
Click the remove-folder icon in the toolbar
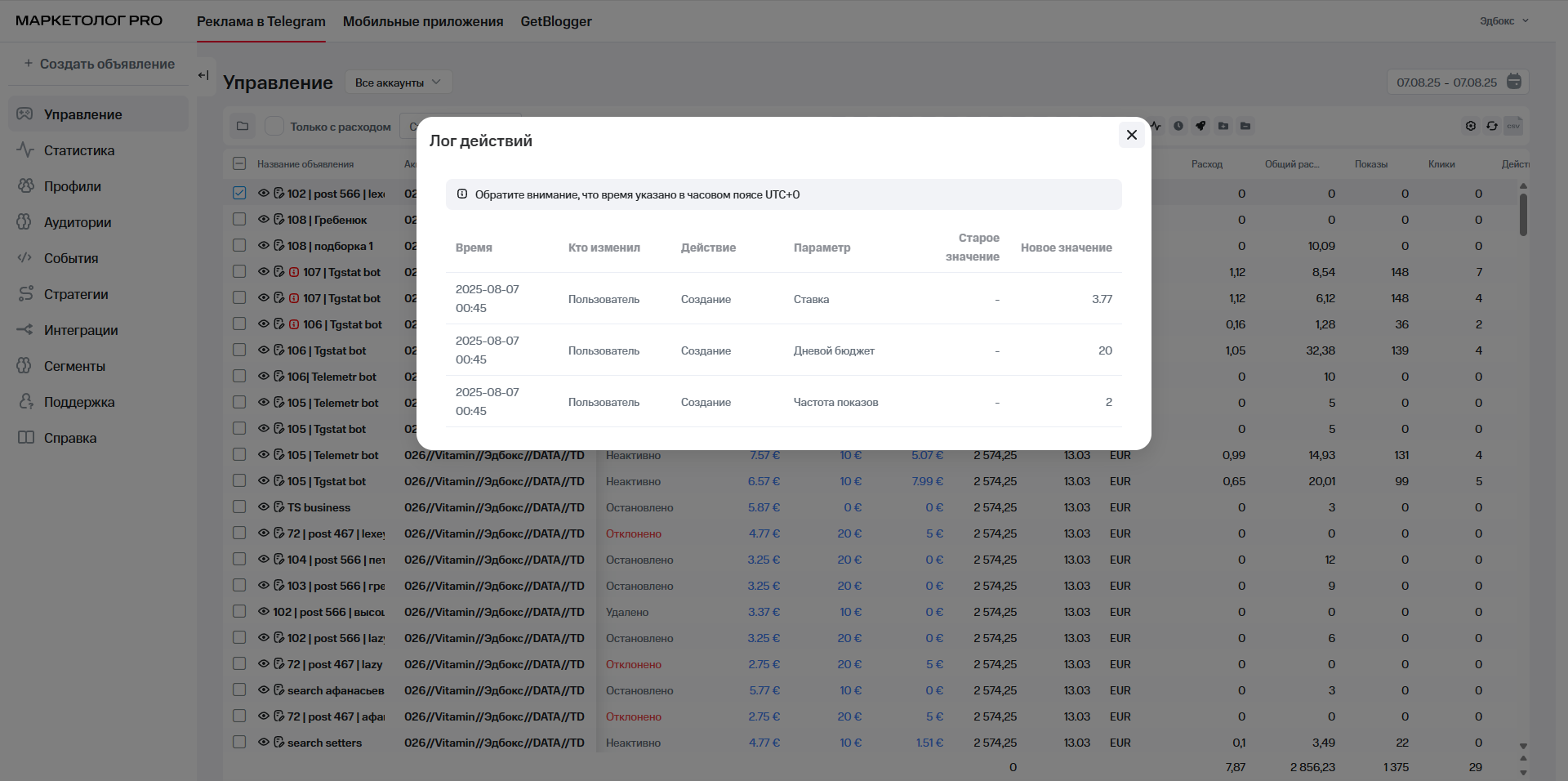coord(1245,126)
